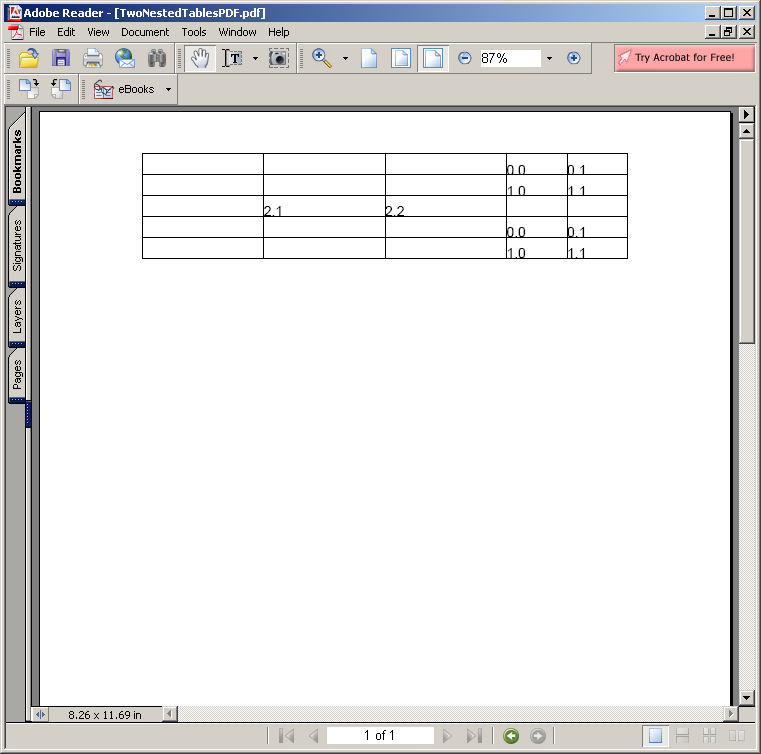Maximize the Adobe Reader window
The image size is (761, 754).
(729, 13)
